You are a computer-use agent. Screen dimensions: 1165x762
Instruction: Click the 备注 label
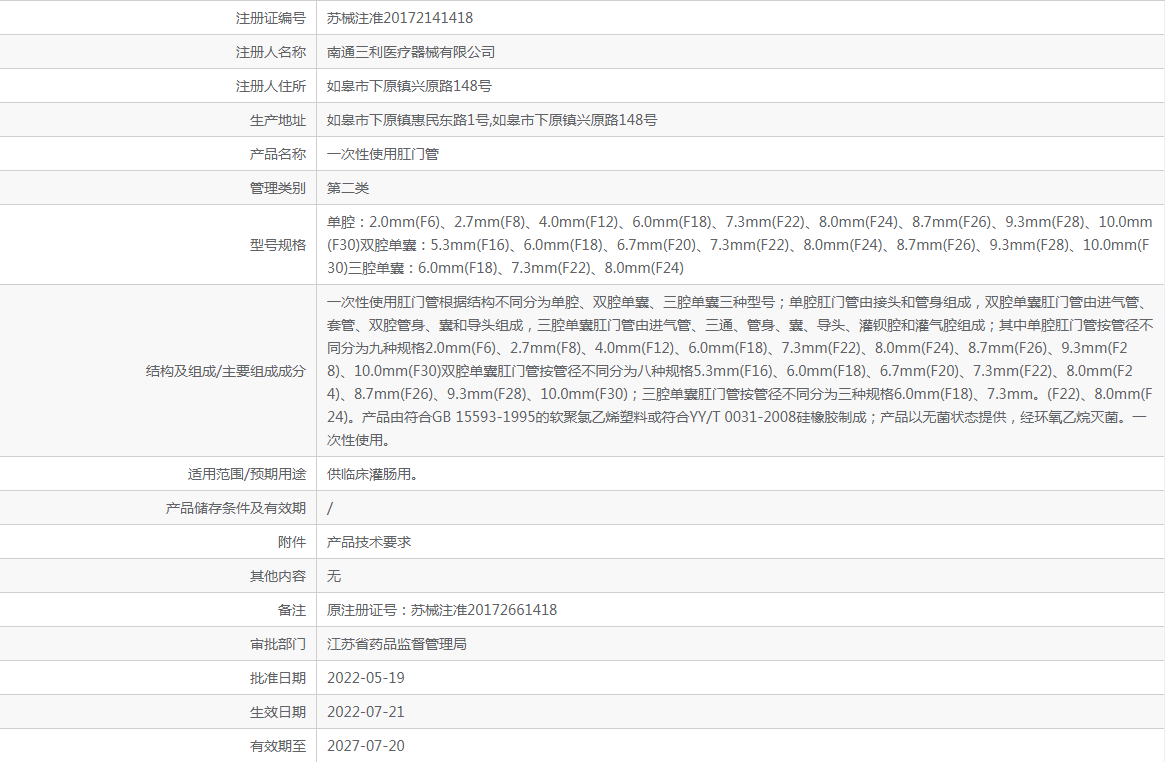(x=292, y=610)
